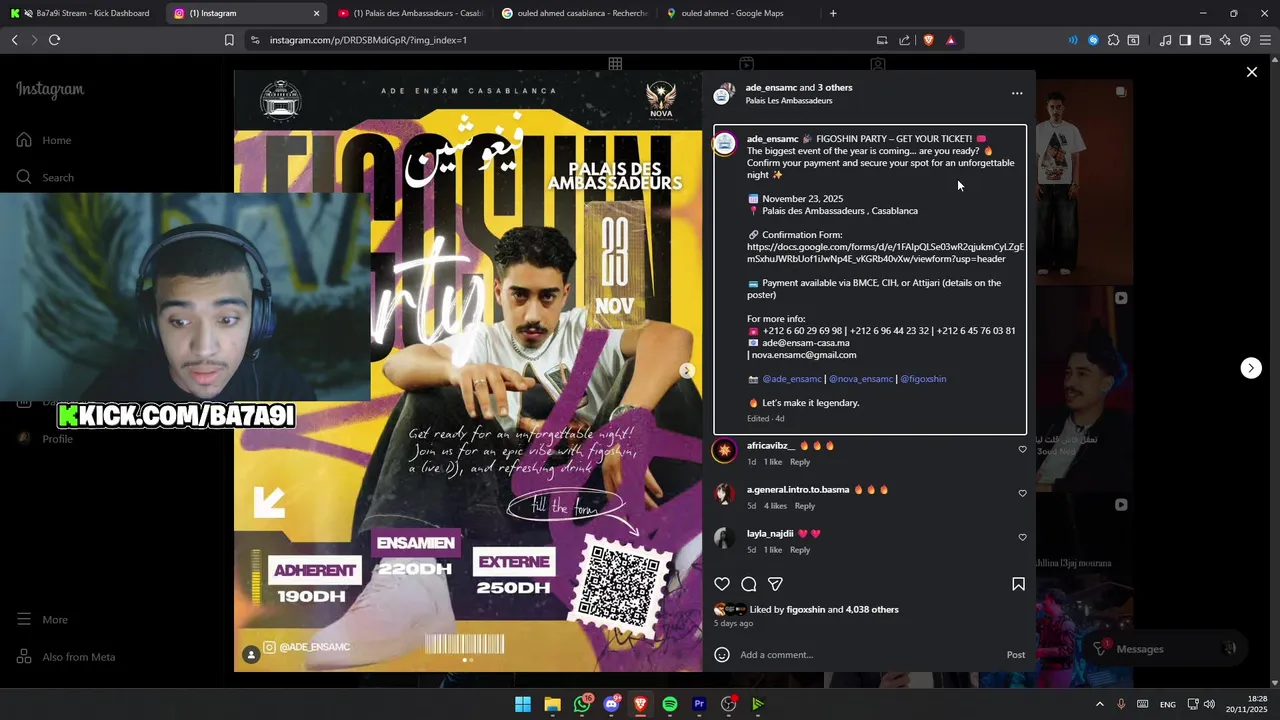Share the post with the send icon
This screenshot has height=720, width=1280.
[x=775, y=584]
